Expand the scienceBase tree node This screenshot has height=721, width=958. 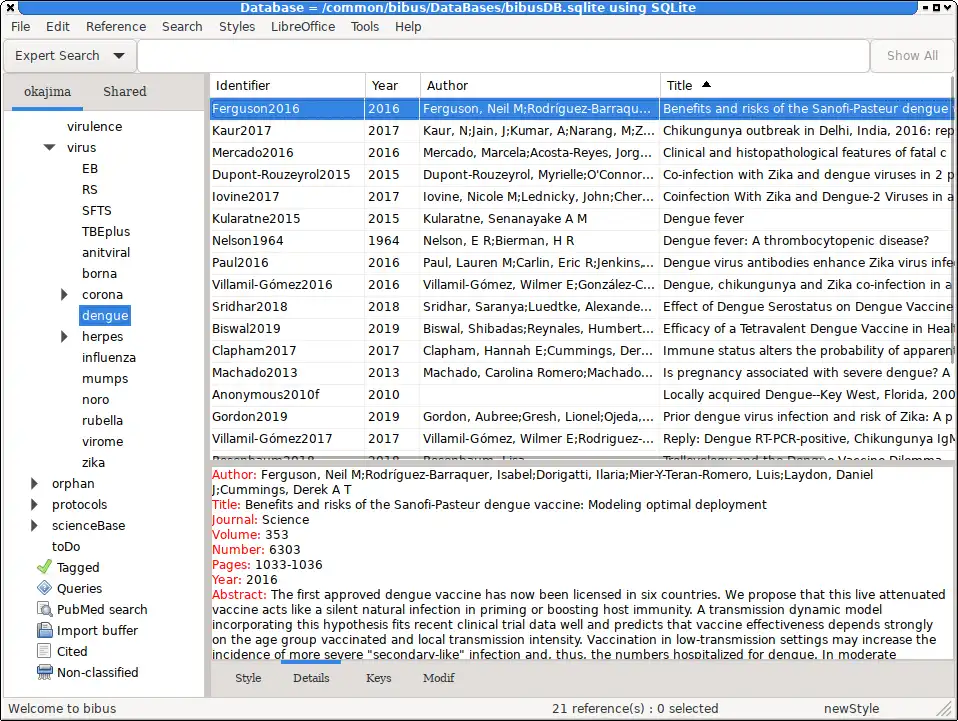(34, 526)
